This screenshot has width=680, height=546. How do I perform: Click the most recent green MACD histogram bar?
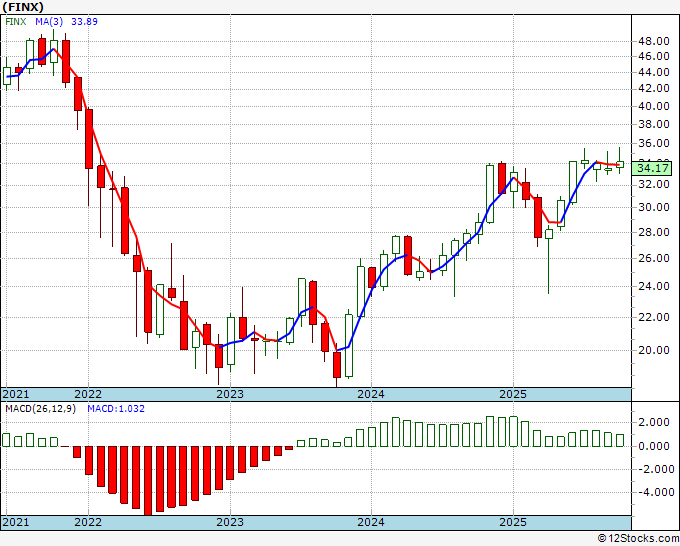pos(620,440)
